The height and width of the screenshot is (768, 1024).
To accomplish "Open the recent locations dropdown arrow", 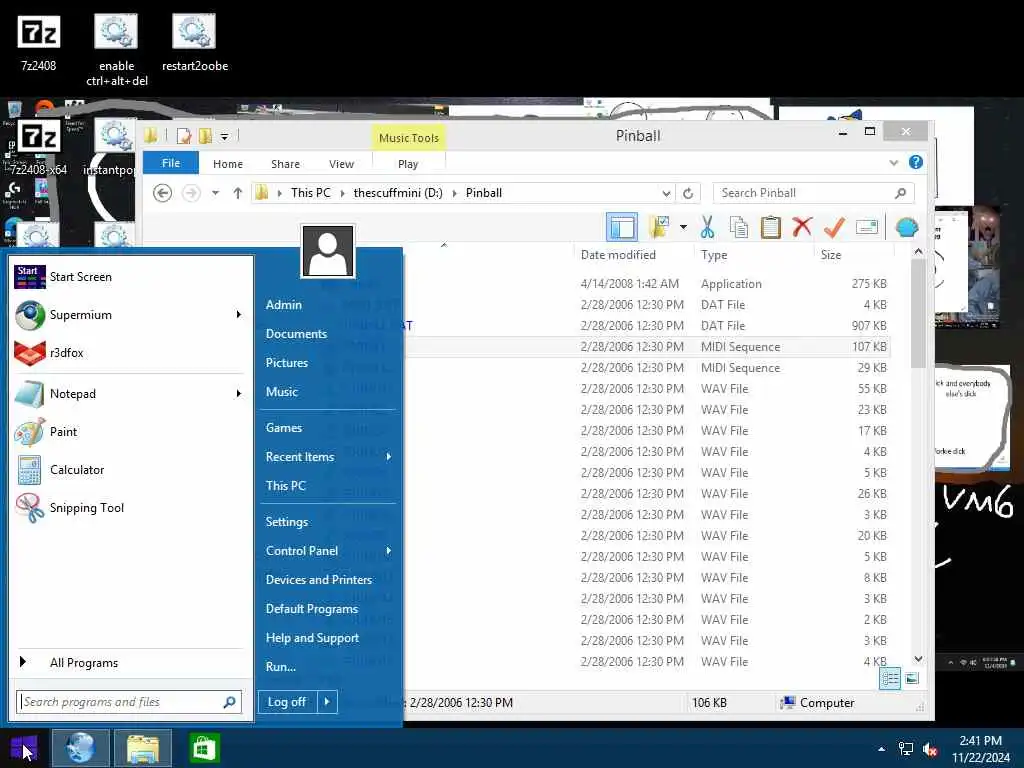I will click(x=215, y=193).
